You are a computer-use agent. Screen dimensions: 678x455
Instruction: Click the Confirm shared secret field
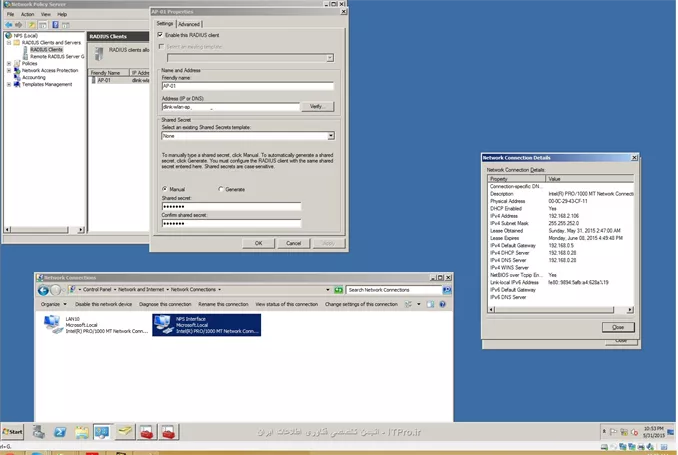(231, 223)
